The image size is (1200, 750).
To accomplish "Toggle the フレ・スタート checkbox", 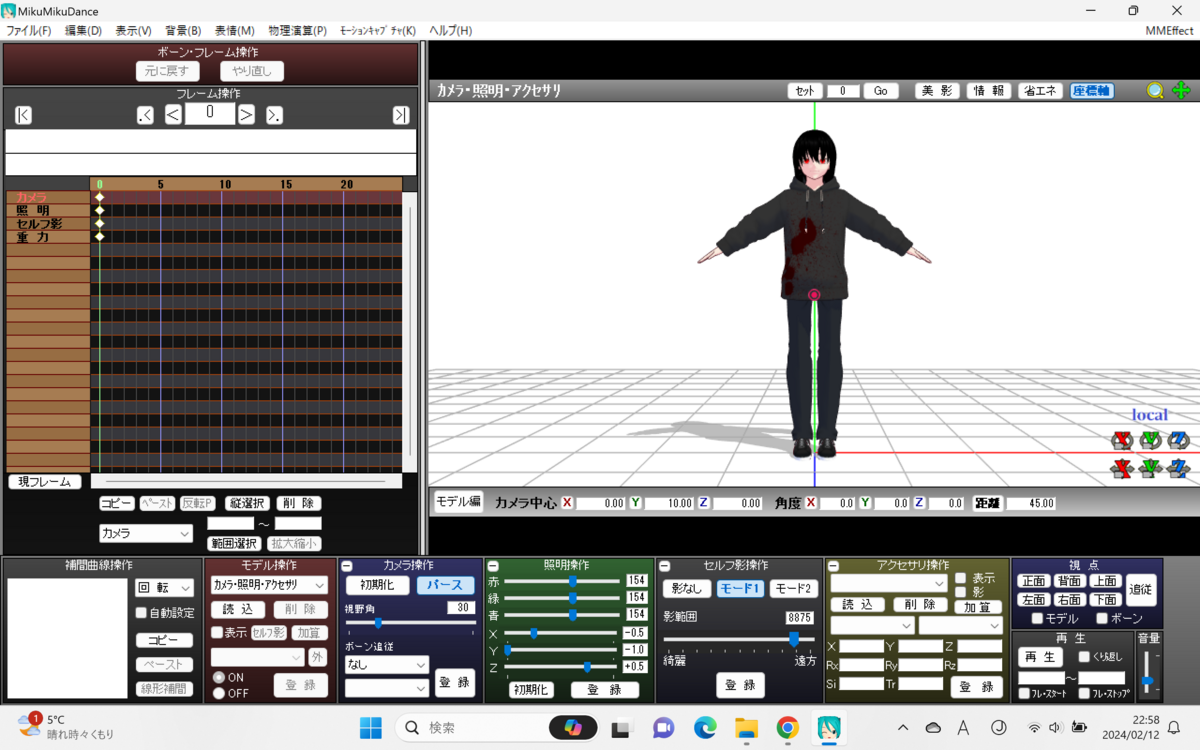I will [x=1024, y=693].
